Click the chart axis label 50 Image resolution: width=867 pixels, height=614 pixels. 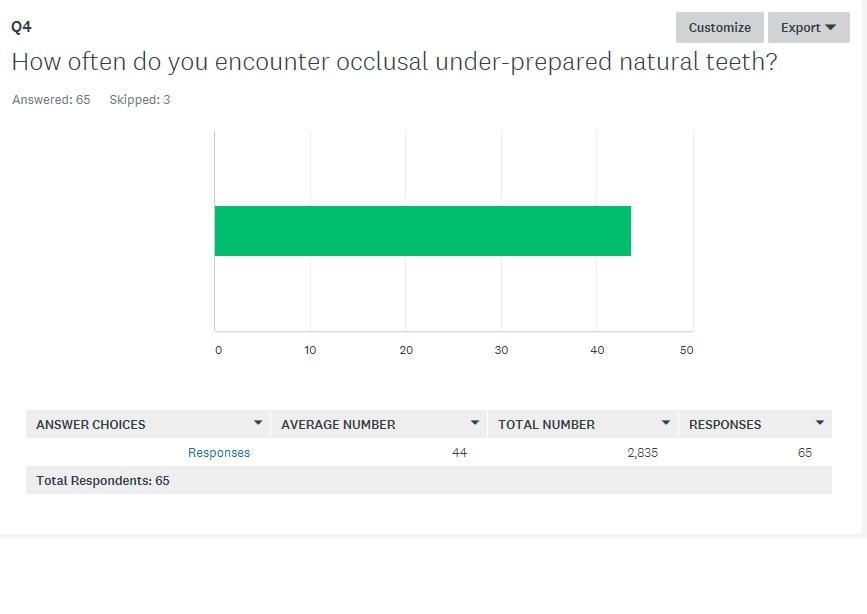point(687,350)
